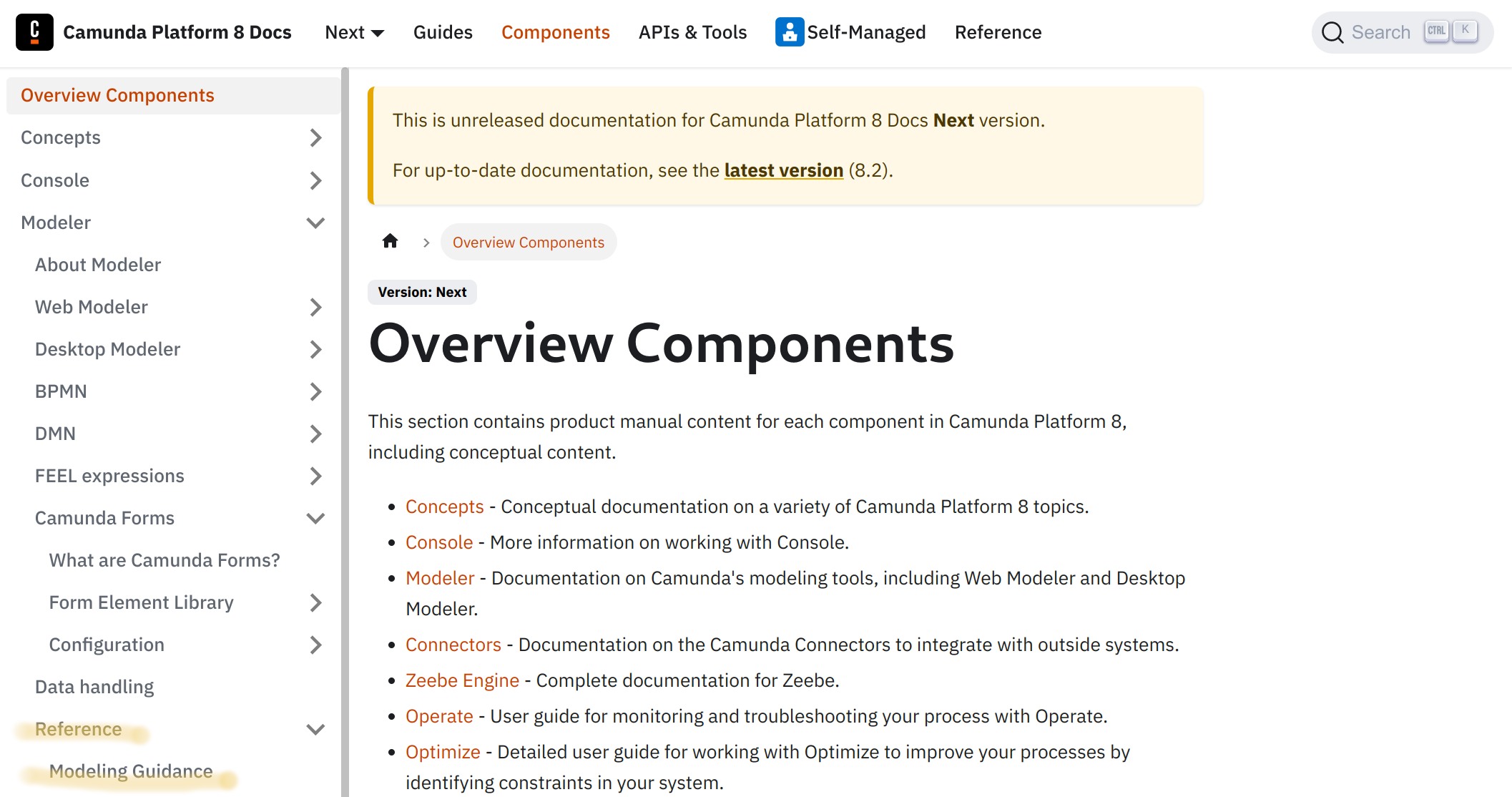The height and width of the screenshot is (797, 1512).
Task: Expand the FEEL expressions section
Action: pyautogui.click(x=315, y=476)
